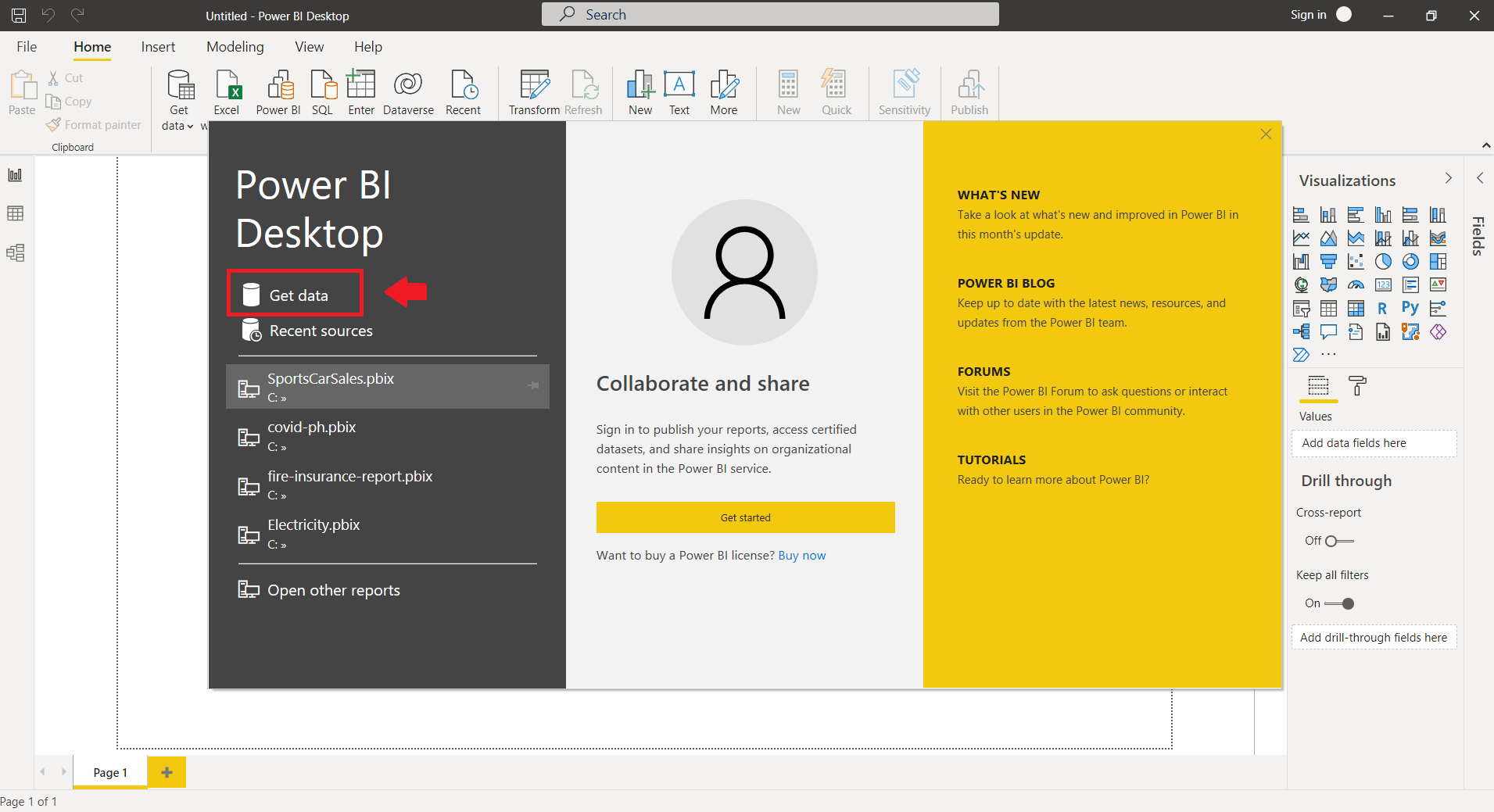The width and height of the screenshot is (1494, 812).
Task: Select the R script visual
Action: (x=1383, y=309)
